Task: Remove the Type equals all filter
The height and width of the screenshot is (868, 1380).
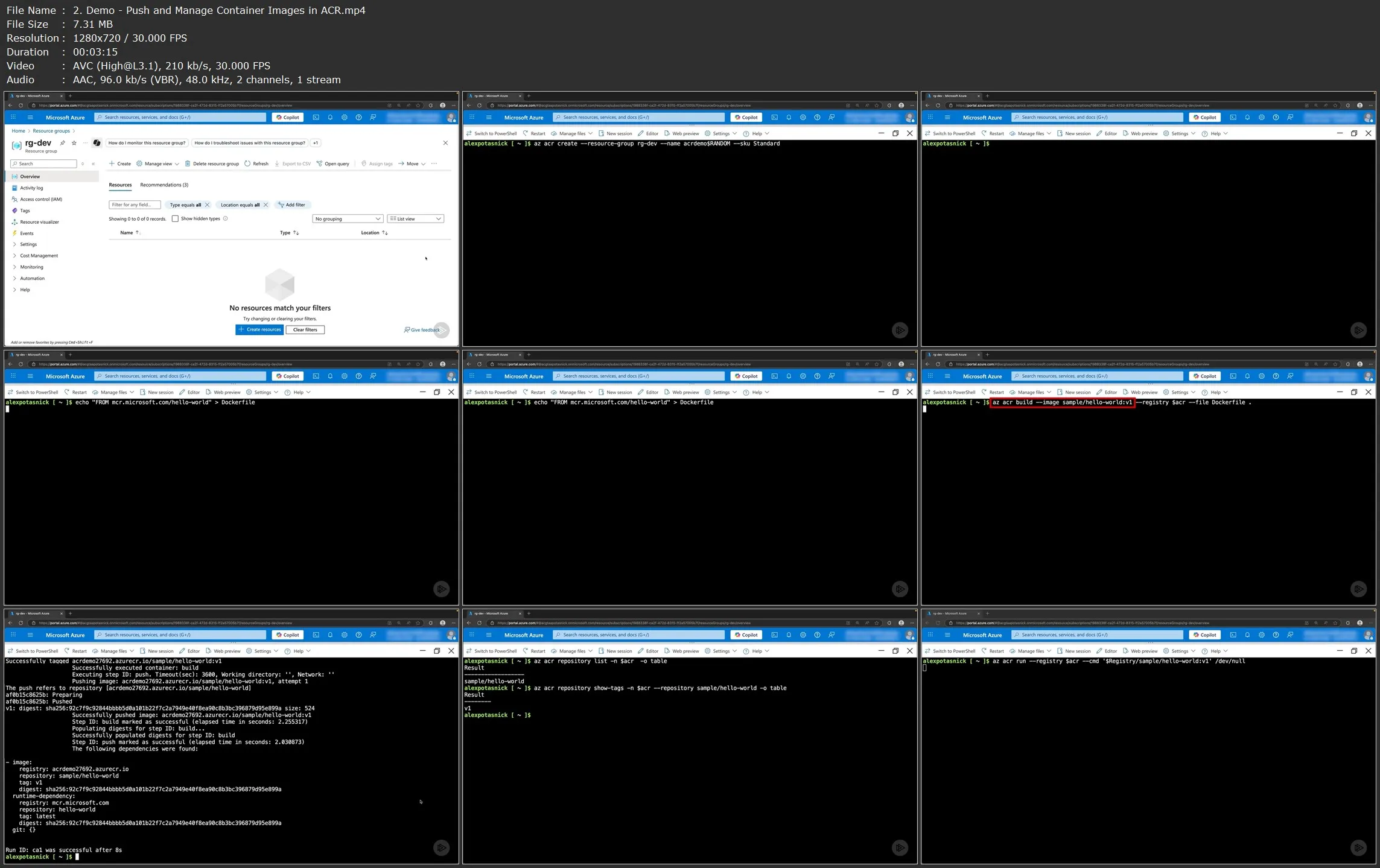Action: pos(207,205)
